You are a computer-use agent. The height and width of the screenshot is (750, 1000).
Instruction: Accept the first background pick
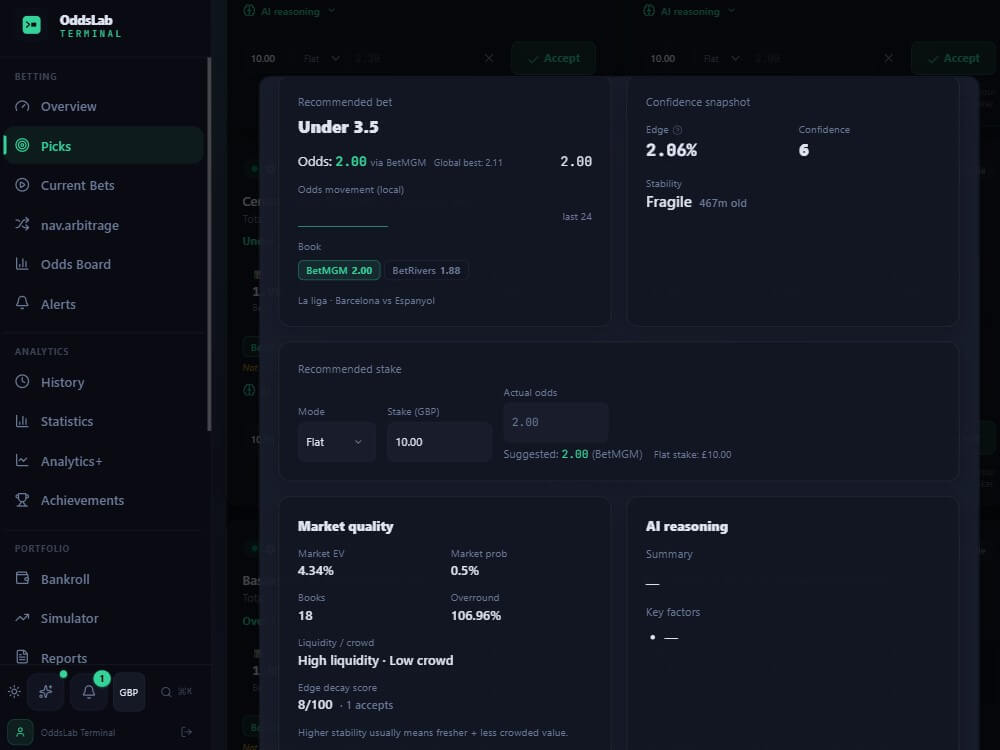click(554, 59)
